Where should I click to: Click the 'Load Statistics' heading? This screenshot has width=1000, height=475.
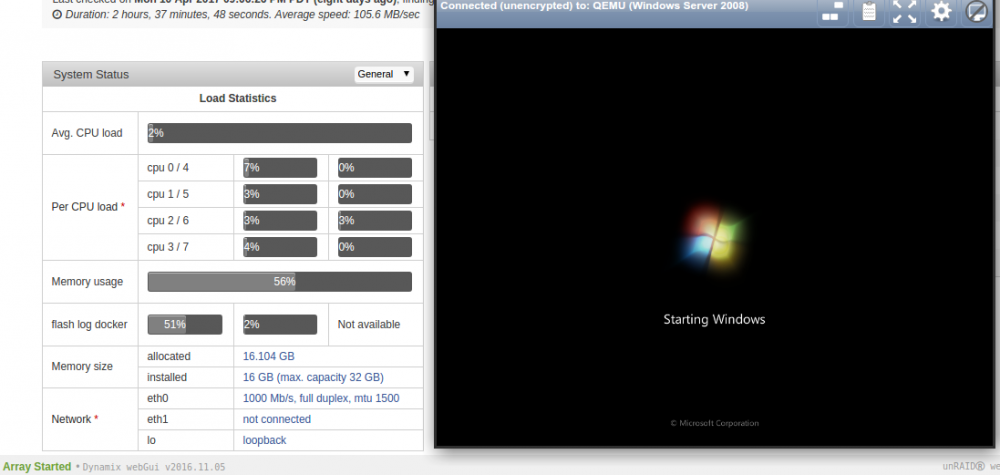point(238,98)
